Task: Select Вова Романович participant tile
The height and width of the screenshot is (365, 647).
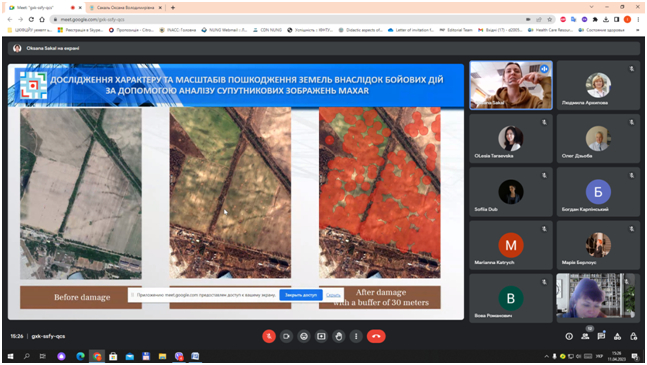Action: 511,298
